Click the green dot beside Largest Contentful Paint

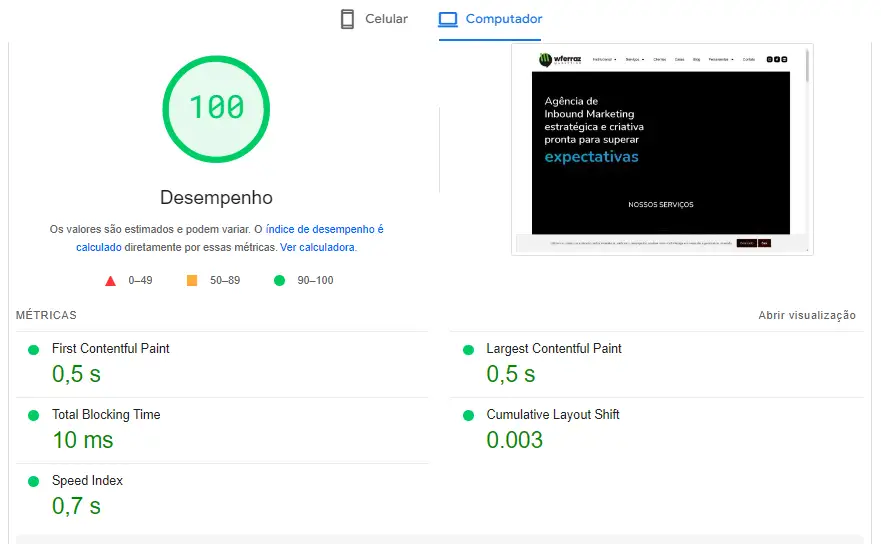(468, 350)
